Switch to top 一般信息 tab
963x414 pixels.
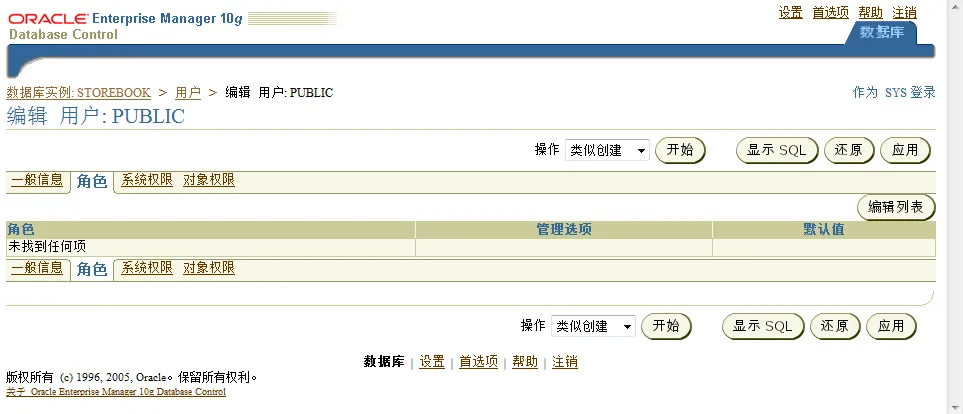coord(37,180)
